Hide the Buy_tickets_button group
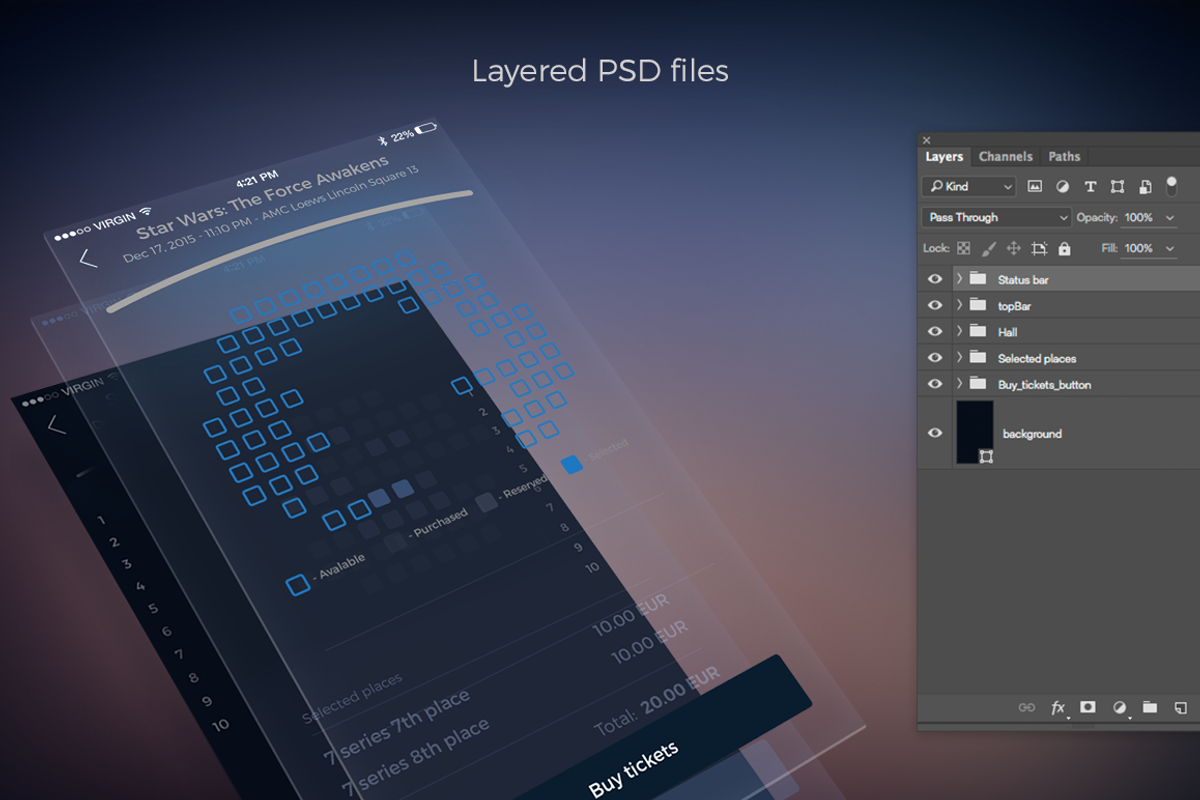This screenshot has width=1200, height=800. click(935, 384)
